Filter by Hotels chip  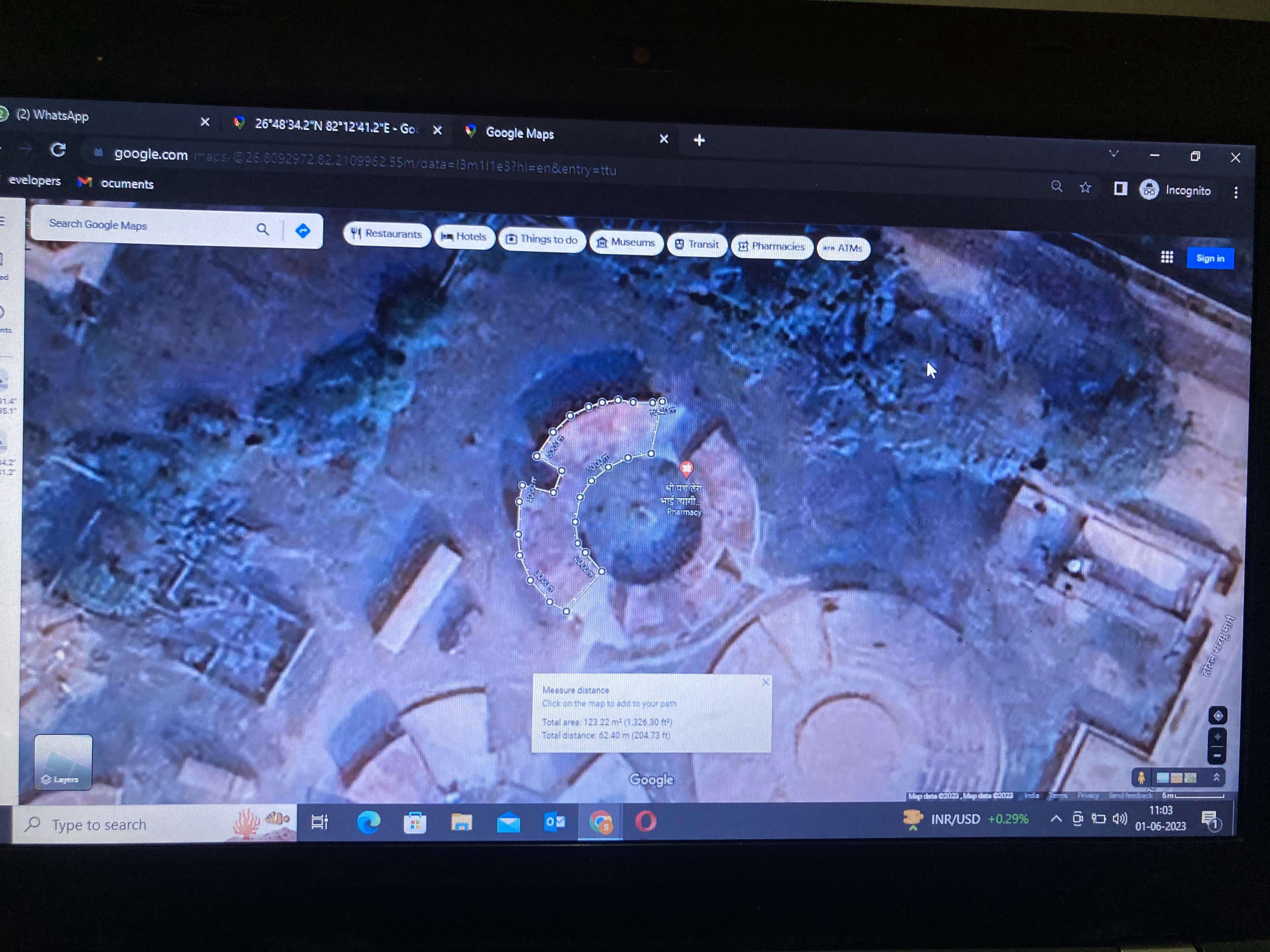coord(464,237)
